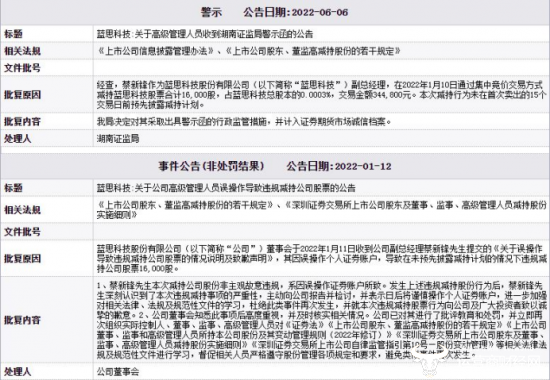This screenshot has width=550, height=380.
Task: Select the paragraph about 2022年1月11日 board notice
Action: point(321,259)
